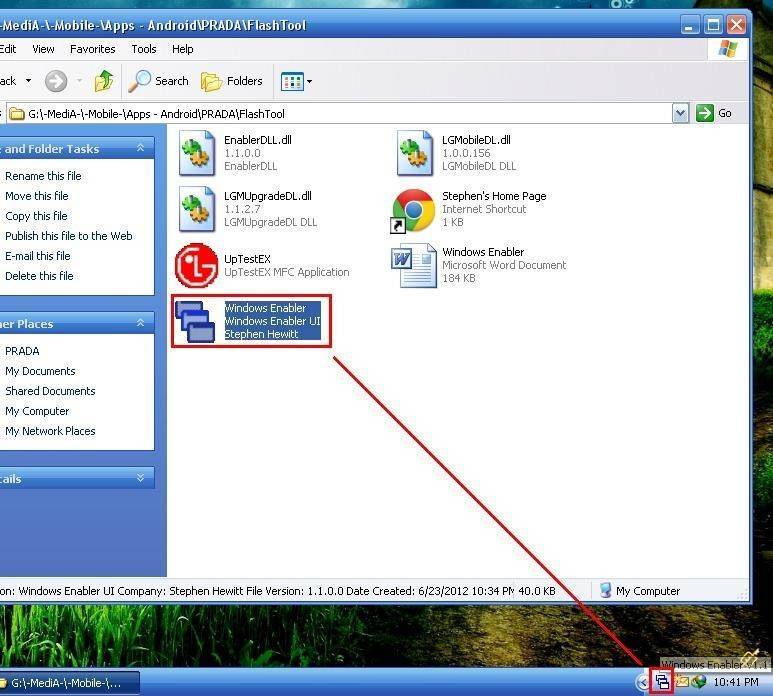The width and height of the screenshot is (773, 696).
Task: Open the Forward history dropdown arrow
Action: [79, 80]
